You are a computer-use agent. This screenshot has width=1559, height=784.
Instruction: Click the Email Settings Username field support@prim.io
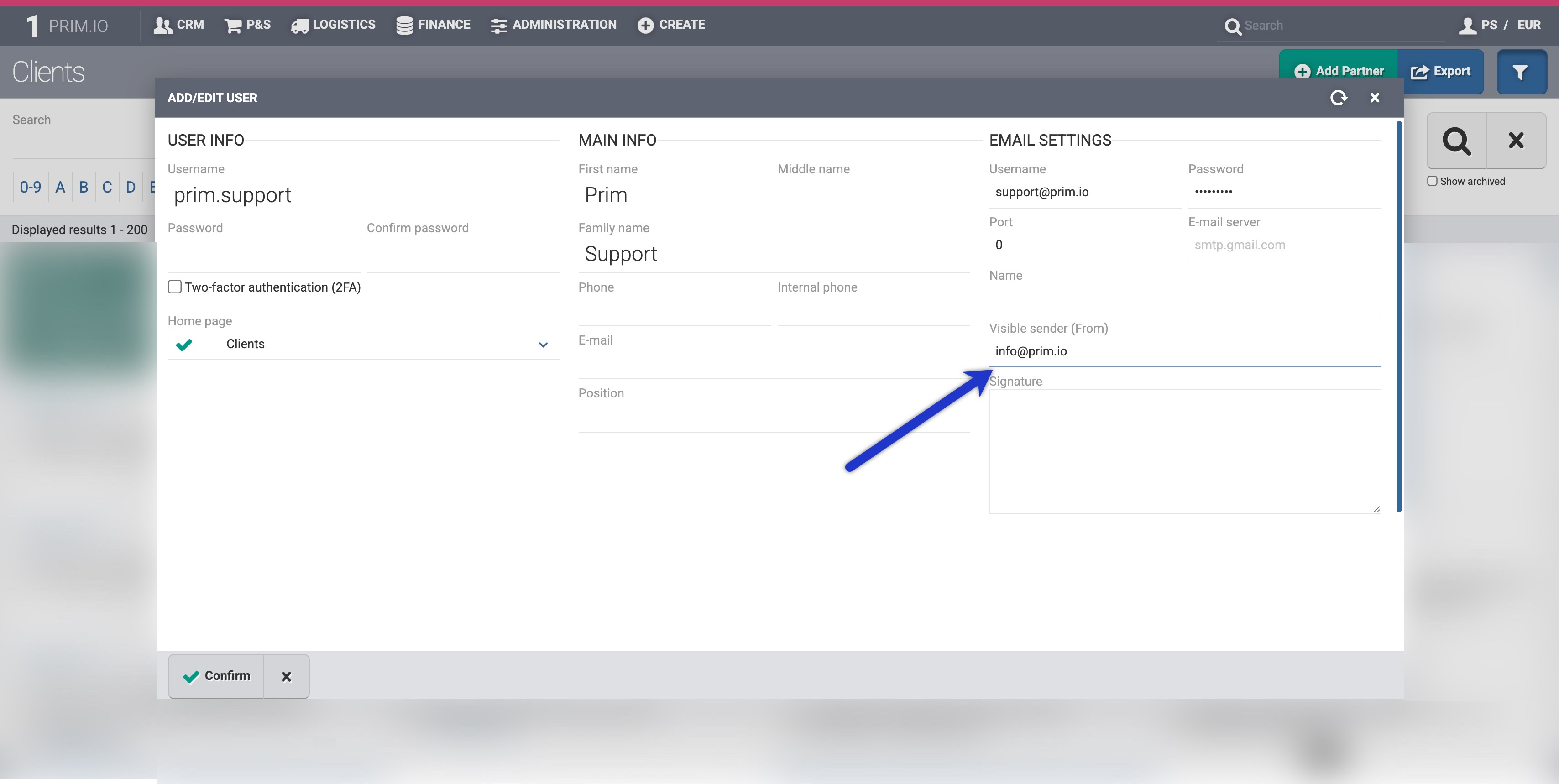click(1085, 193)
